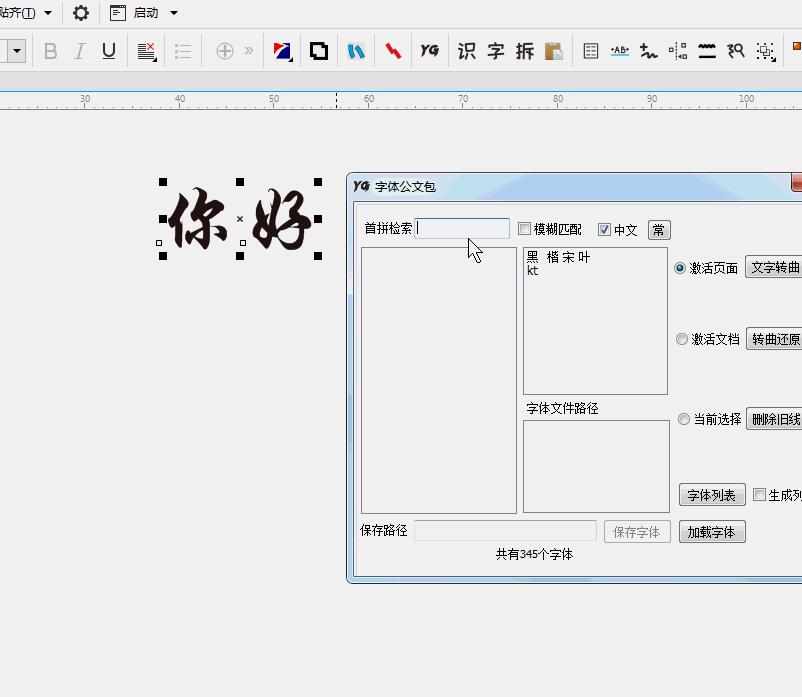The width and height of the screenshot is (802, 697).
Task: Open the font style combo box on the left
Action: (14, 50)
